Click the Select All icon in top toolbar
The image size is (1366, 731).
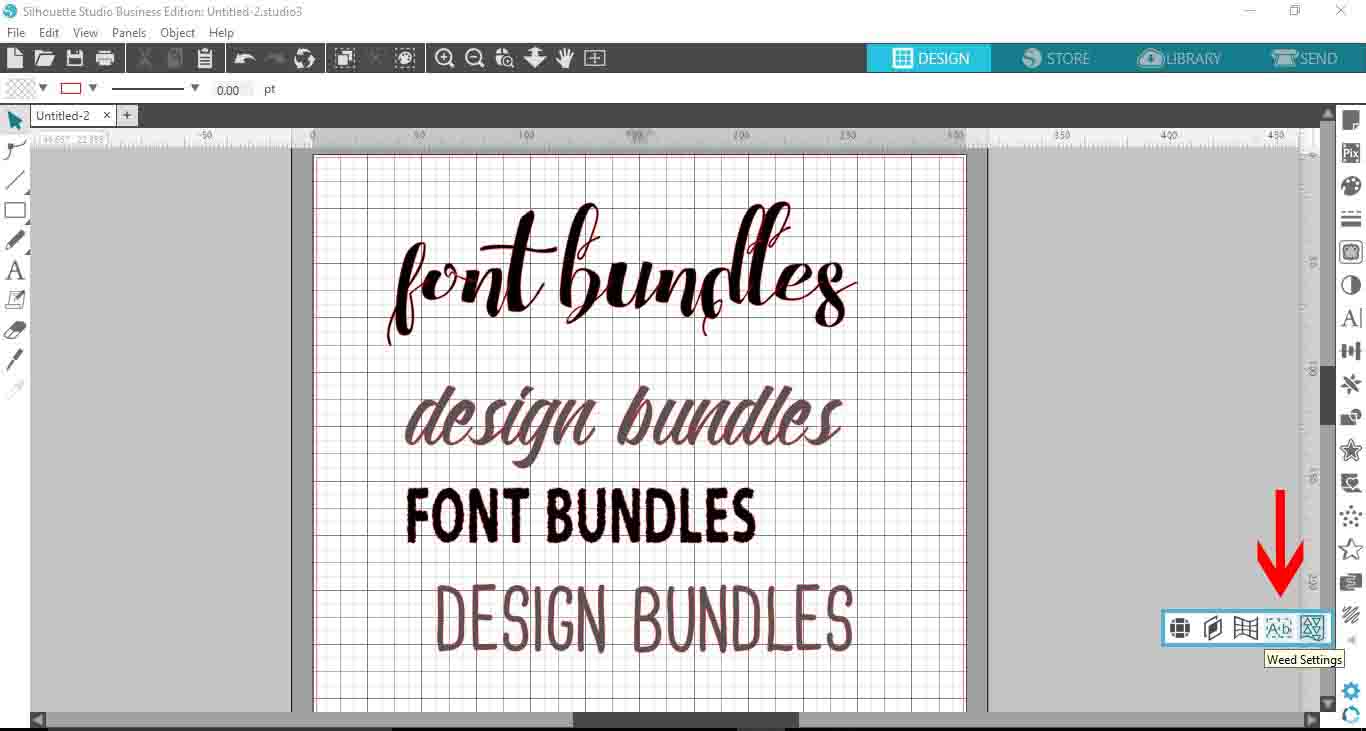pos(344,58)
